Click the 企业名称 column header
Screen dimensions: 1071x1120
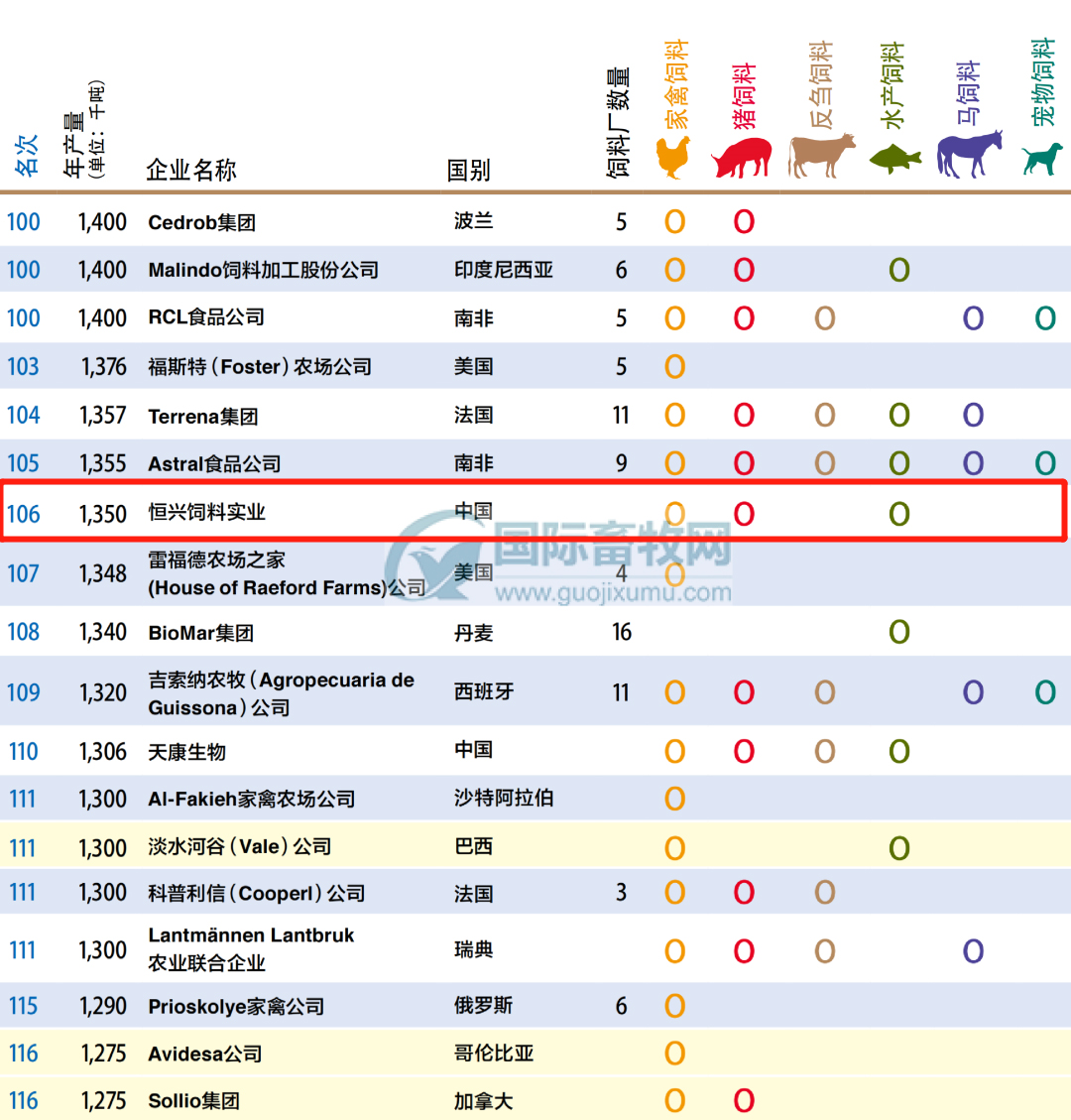point(191,171)
